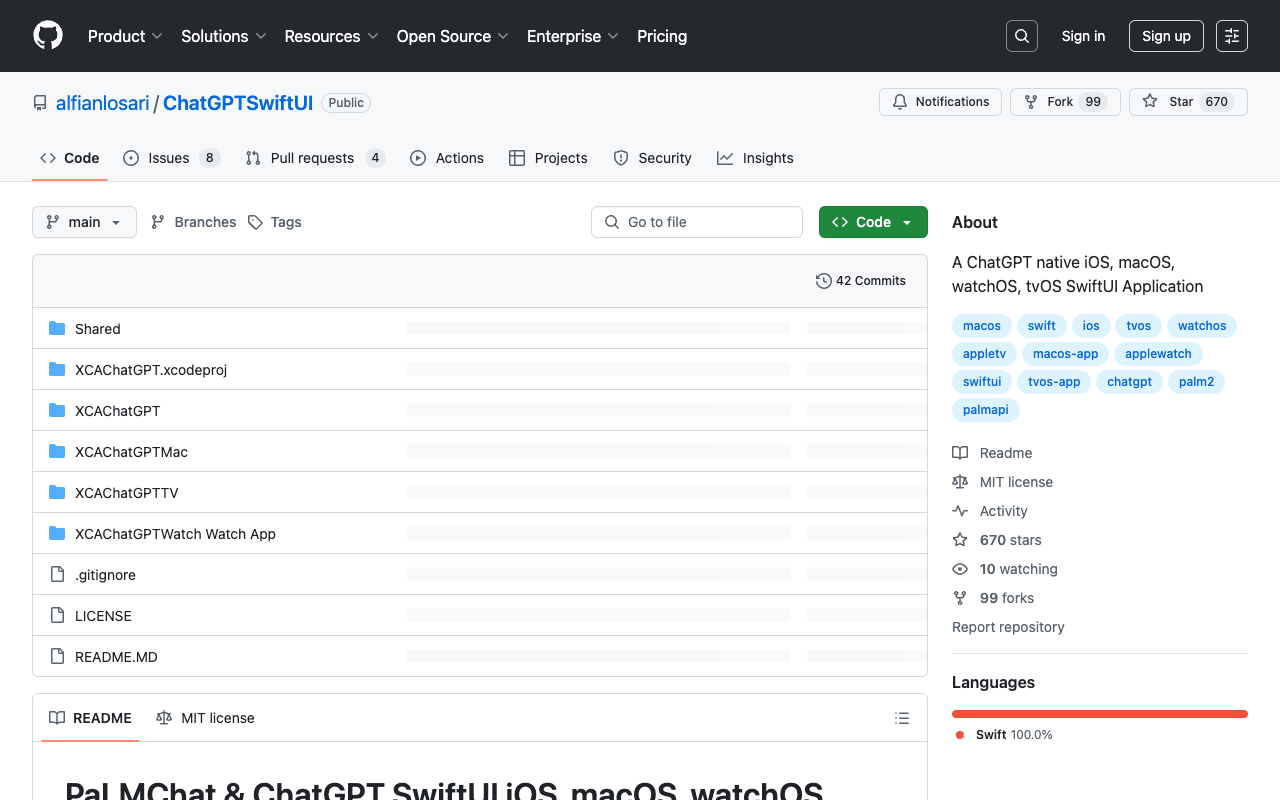Screen dimensions: 1280x800
Task: Open the main branch selector dropdown
Action: tap(84, 222)
